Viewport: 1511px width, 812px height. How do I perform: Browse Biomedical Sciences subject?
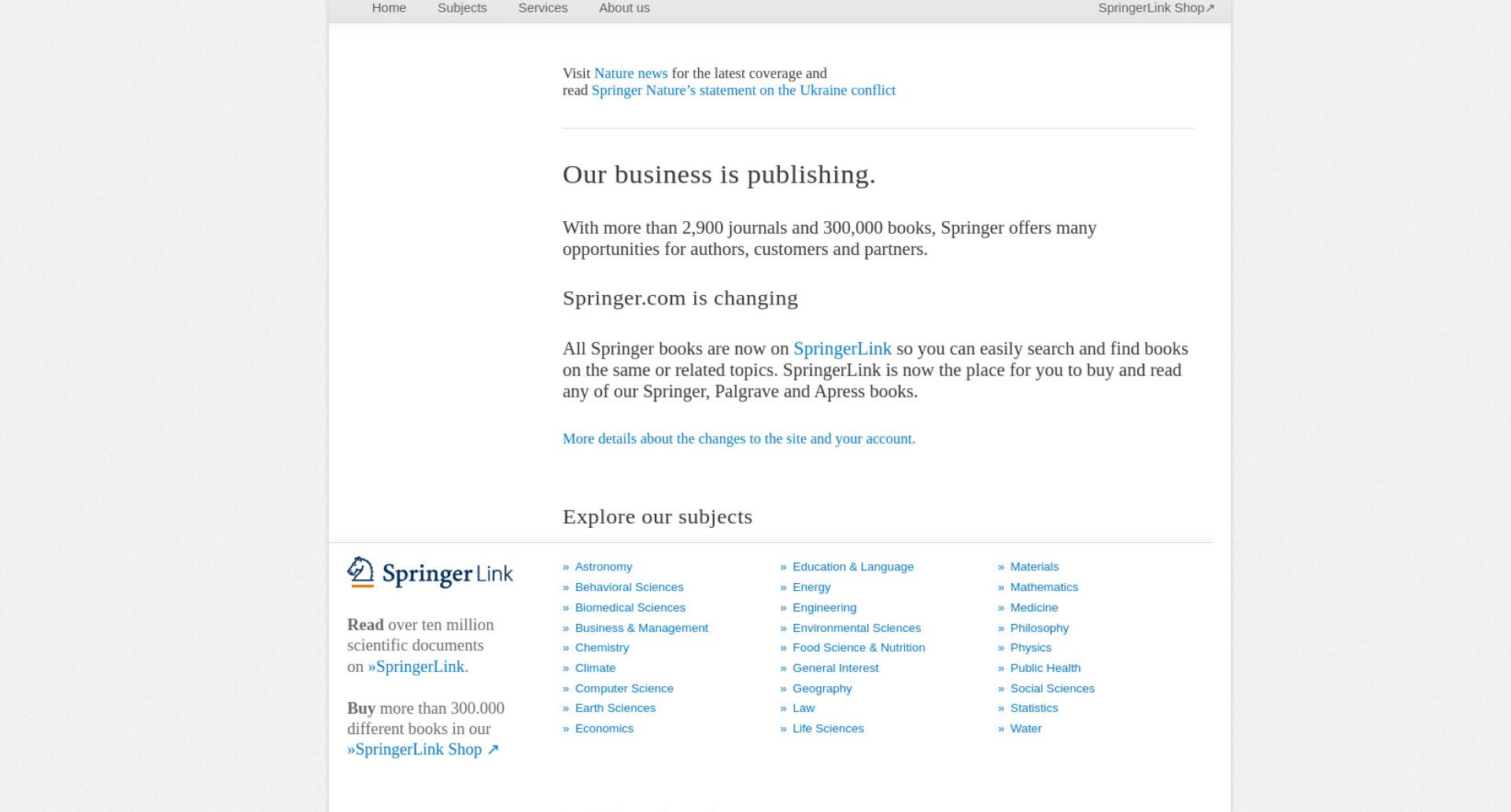(x=630, y=607)
